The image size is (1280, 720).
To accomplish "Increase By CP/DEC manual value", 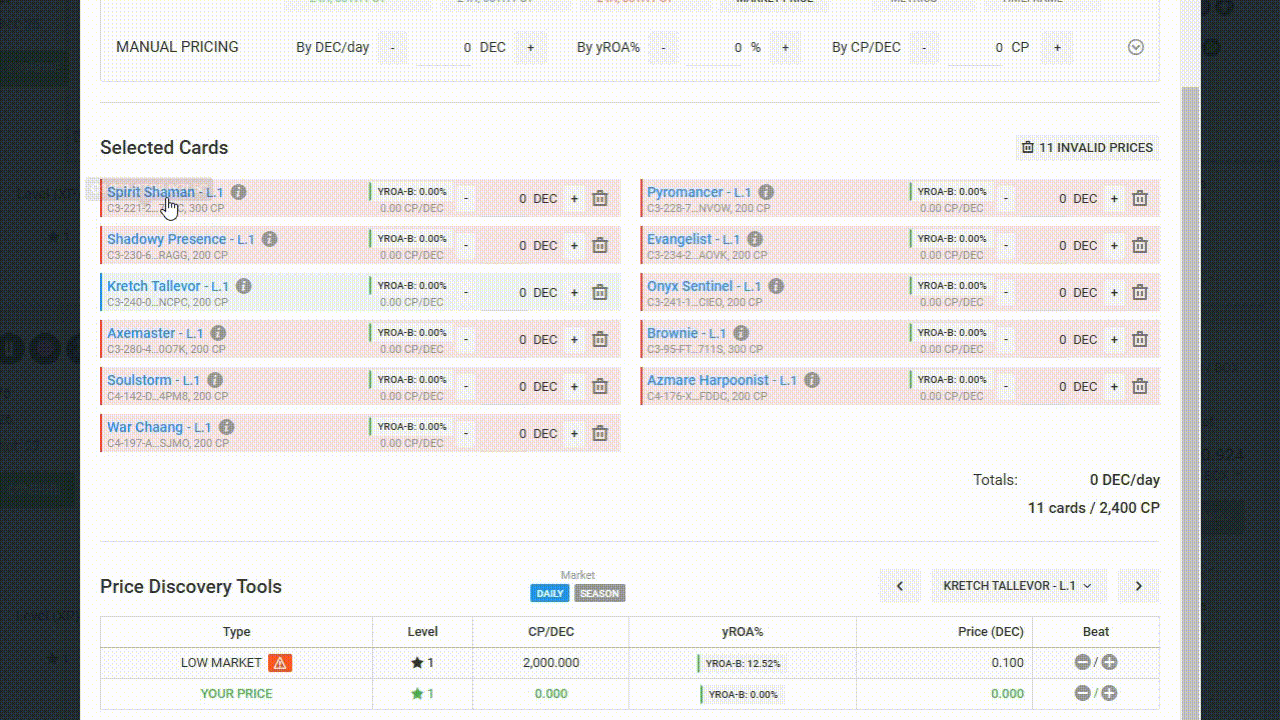I will click(1057, 47).
